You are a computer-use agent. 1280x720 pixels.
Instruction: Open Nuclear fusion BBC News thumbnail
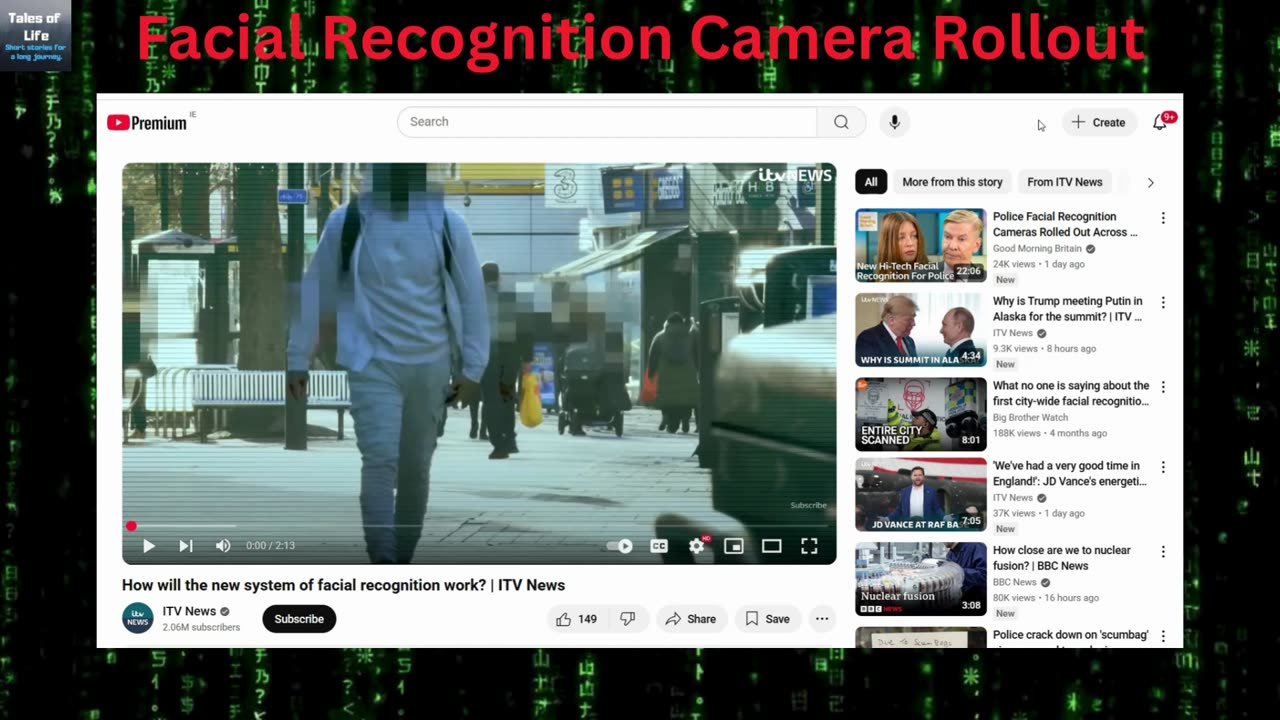[921, 579]
